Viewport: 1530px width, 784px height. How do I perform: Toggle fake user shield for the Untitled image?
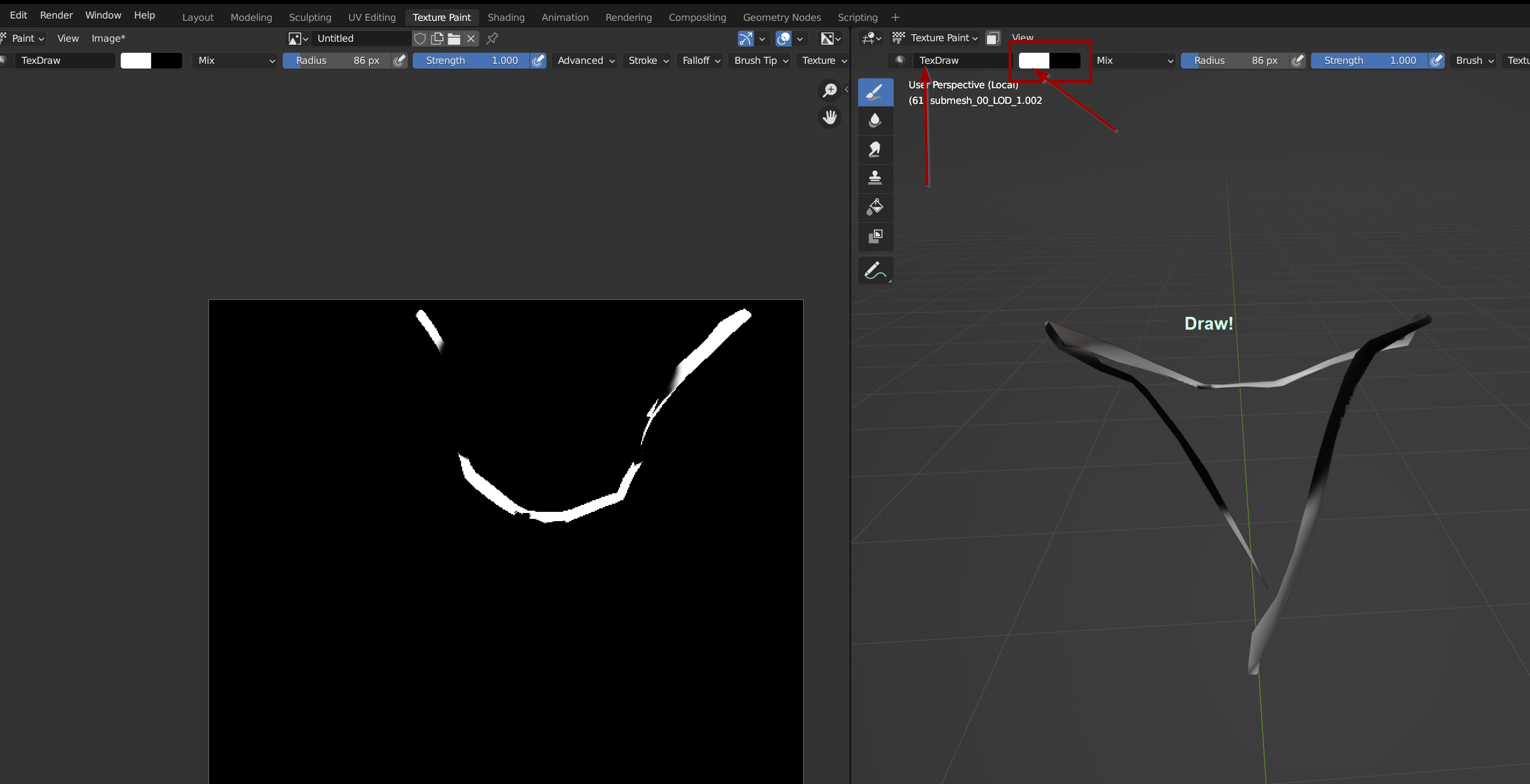coord(420,38)
